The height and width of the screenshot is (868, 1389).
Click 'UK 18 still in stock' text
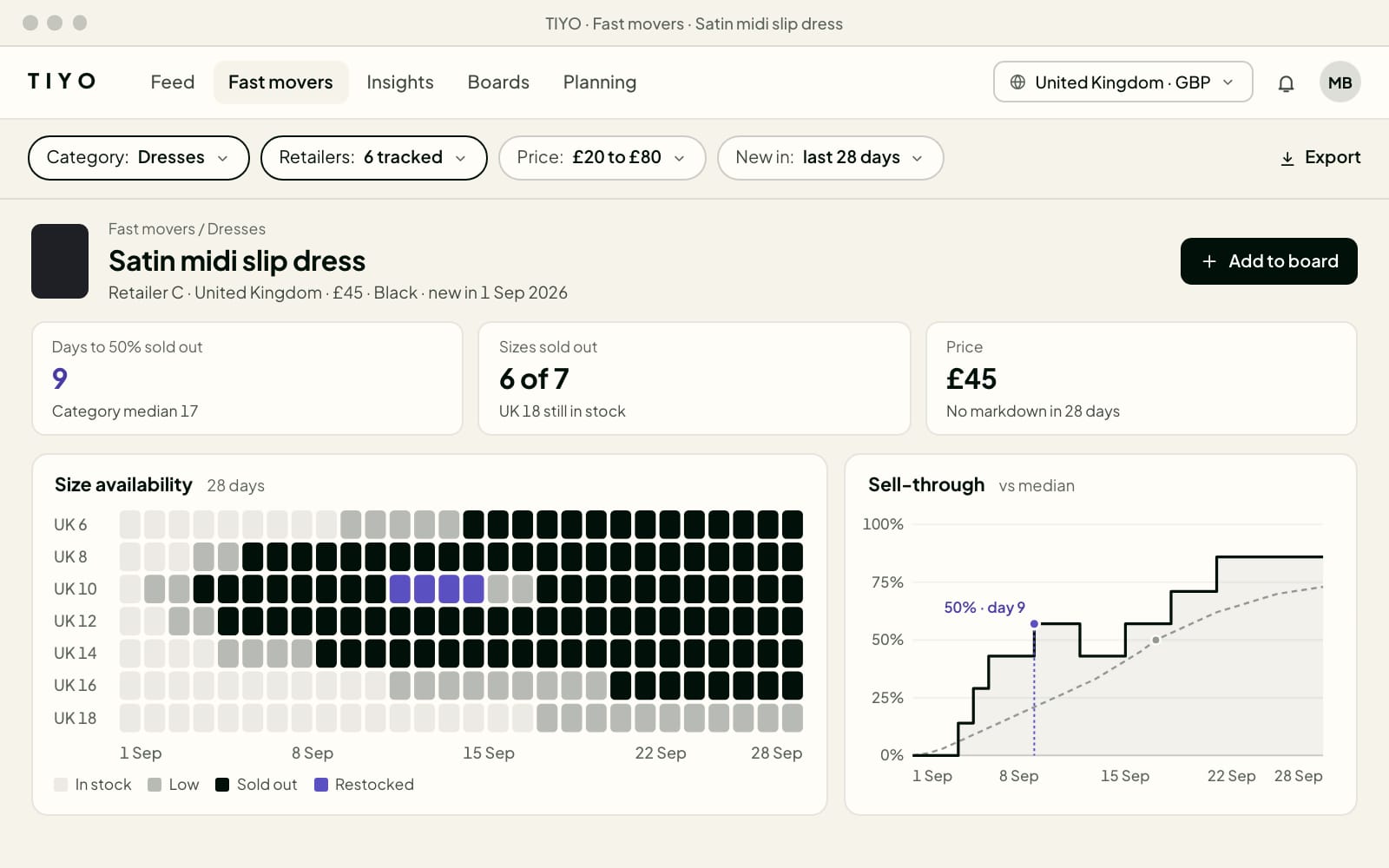[x=562, y=411]
